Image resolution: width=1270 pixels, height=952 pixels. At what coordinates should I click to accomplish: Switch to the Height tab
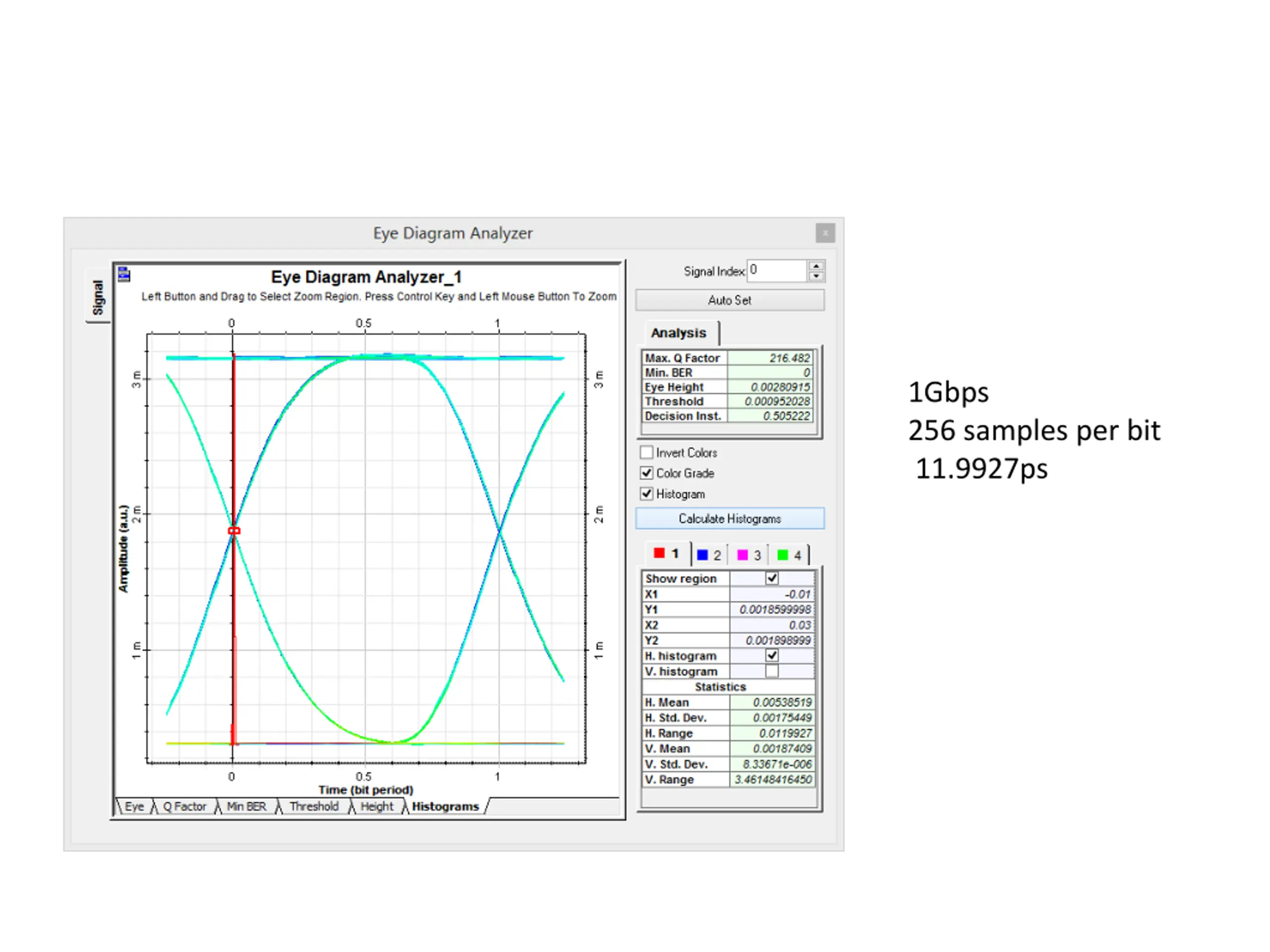(377, 806)
